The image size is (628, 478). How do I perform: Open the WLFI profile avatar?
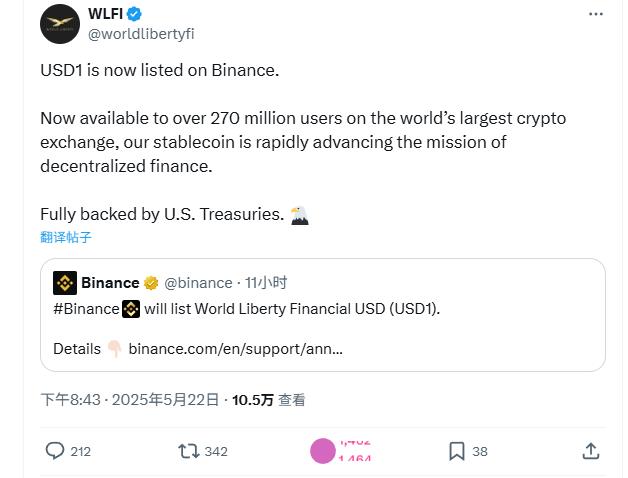[x=60, y=24]
